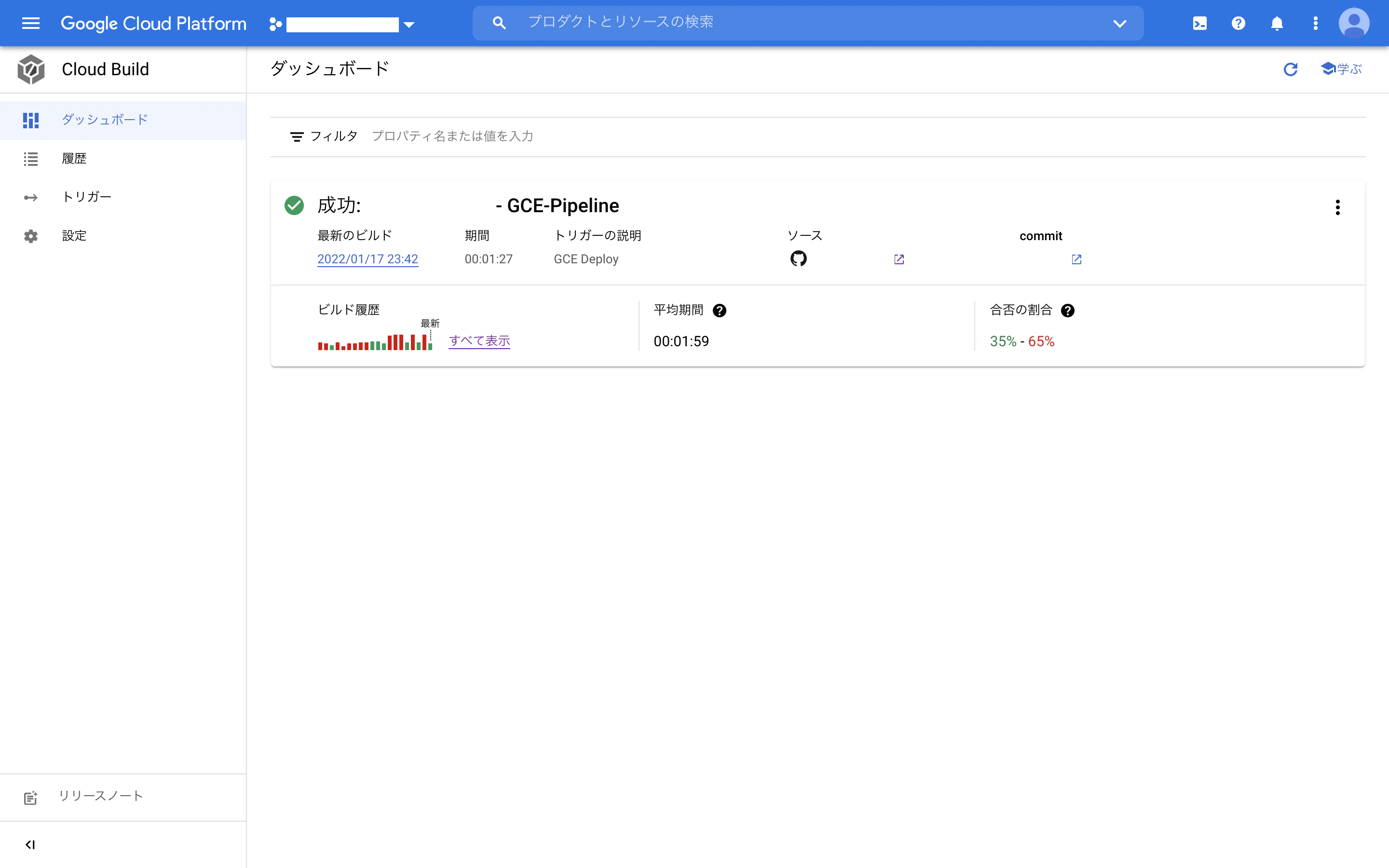Open the hamburger navigation menu

(x=31, y=23)
